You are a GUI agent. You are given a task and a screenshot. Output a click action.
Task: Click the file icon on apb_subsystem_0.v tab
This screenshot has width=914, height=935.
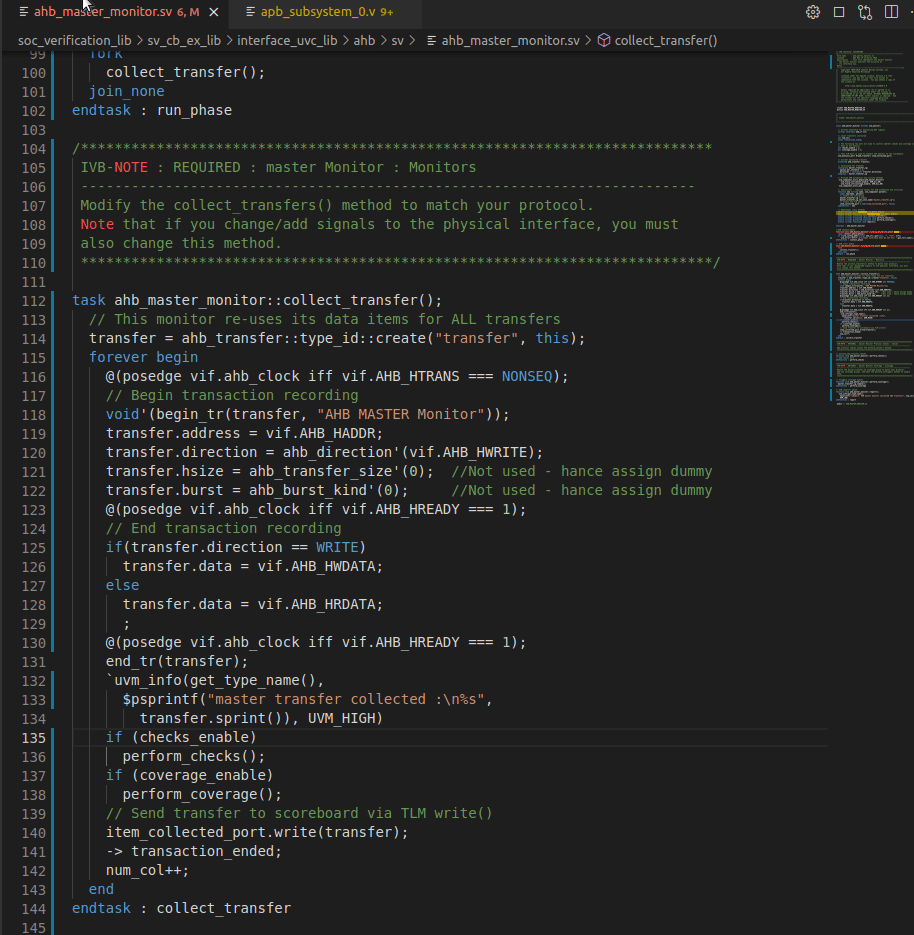(x=251, y=12)
